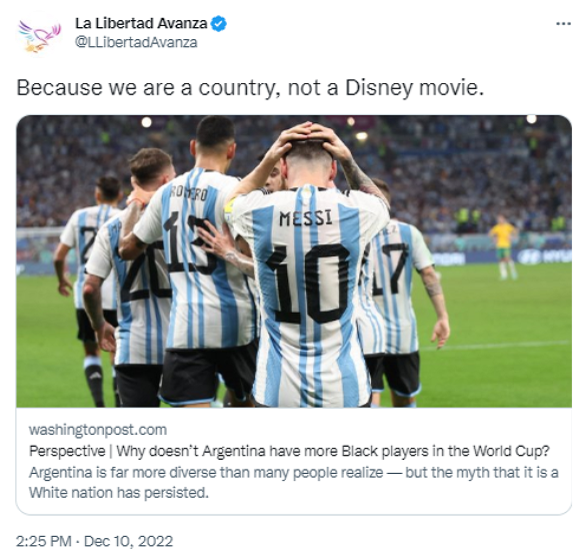Open the Argentina team photo preview
This screenshot has height=556, width=573.
(x=294, y=261)
